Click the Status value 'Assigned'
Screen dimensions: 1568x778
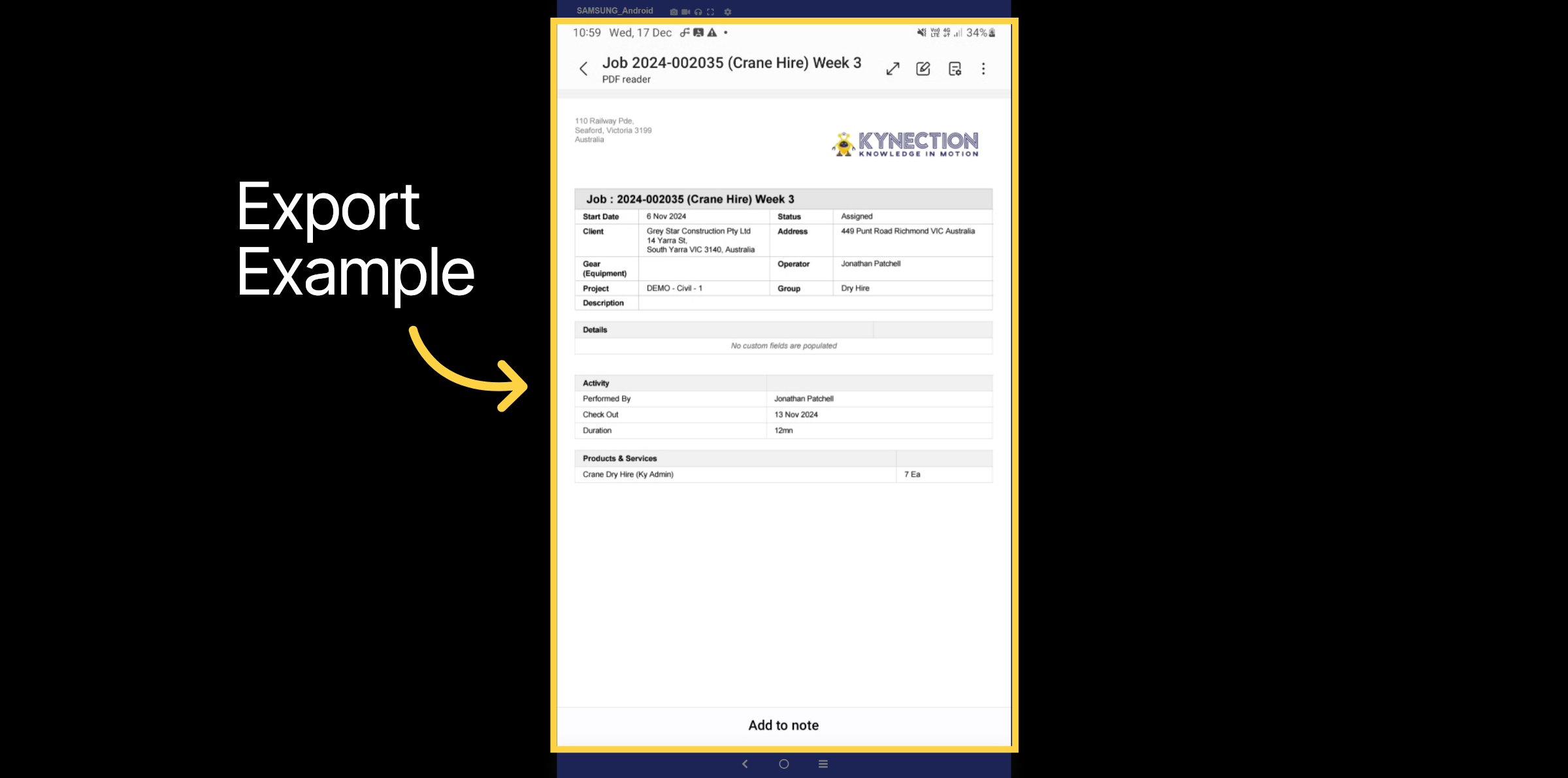pyautogui.click(x=857, y=216)
